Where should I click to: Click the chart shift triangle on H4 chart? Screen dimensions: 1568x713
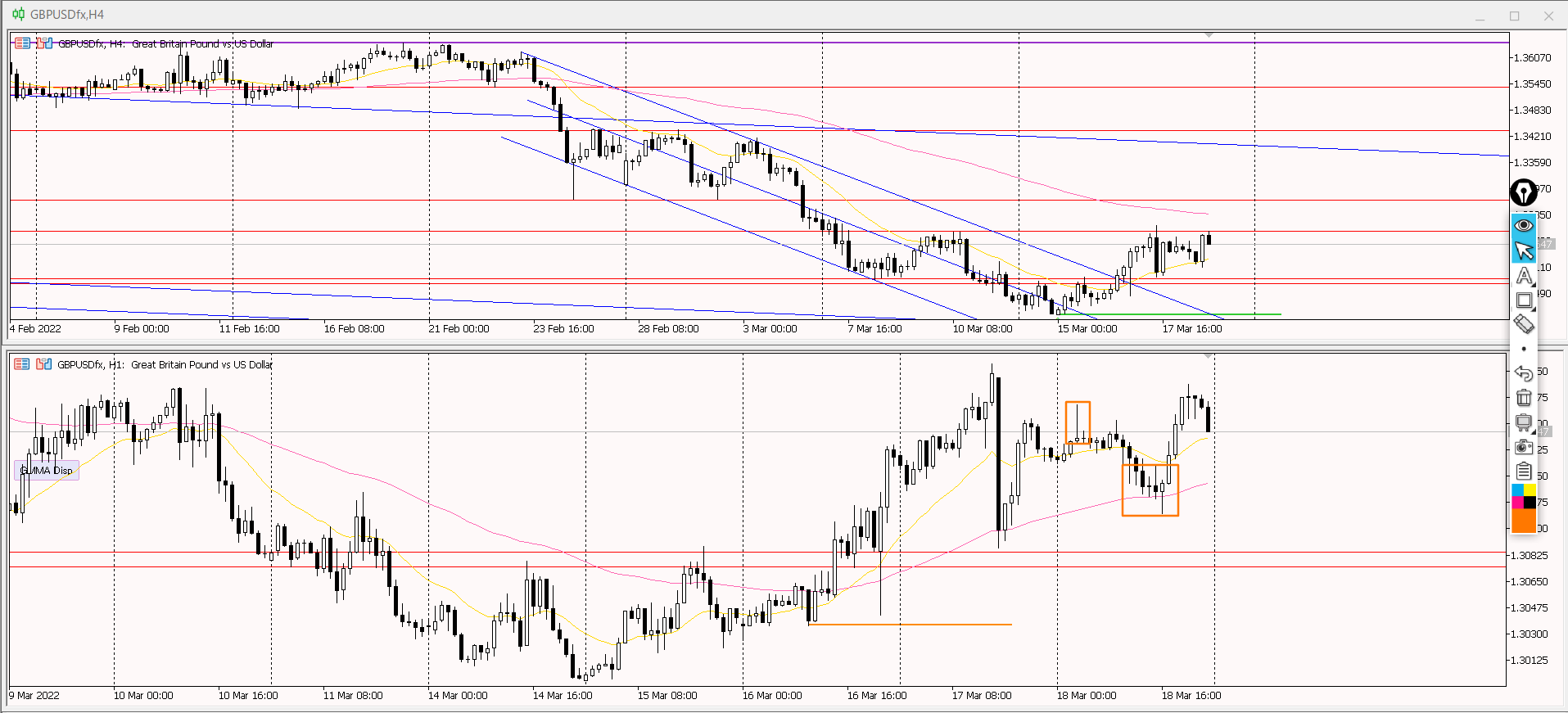(1209, 35)
